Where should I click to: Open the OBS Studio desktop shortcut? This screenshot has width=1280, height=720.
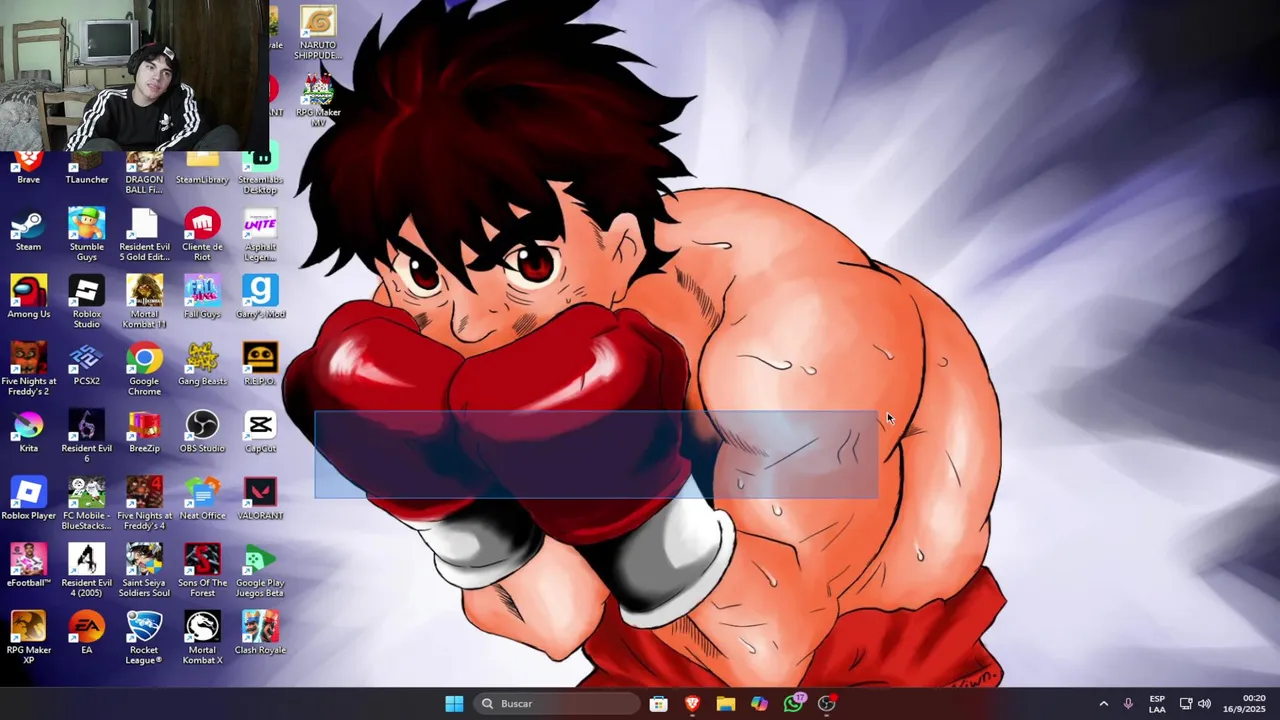pos(202,431)
